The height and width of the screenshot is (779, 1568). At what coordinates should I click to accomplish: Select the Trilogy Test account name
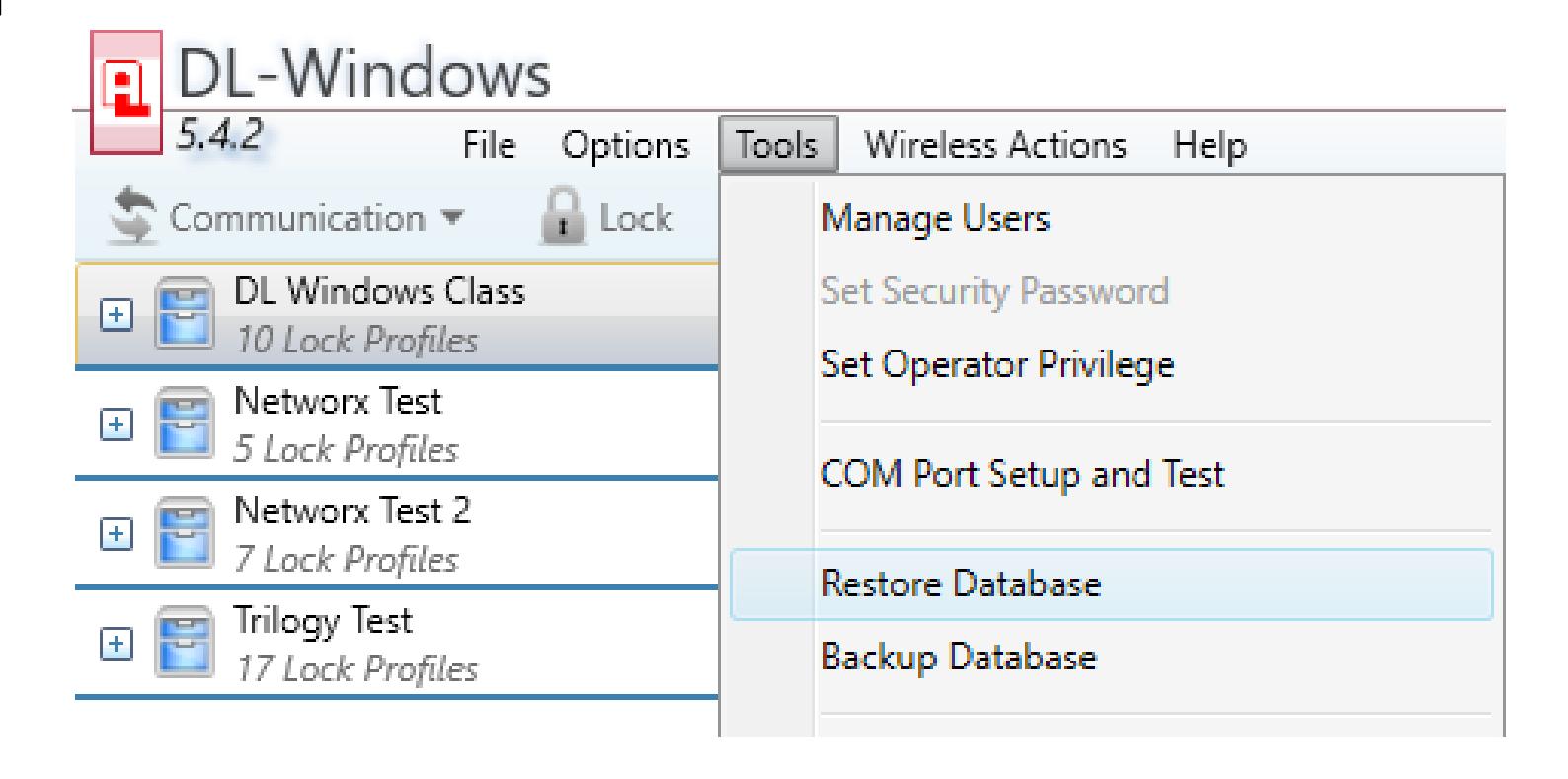point(323,621)
